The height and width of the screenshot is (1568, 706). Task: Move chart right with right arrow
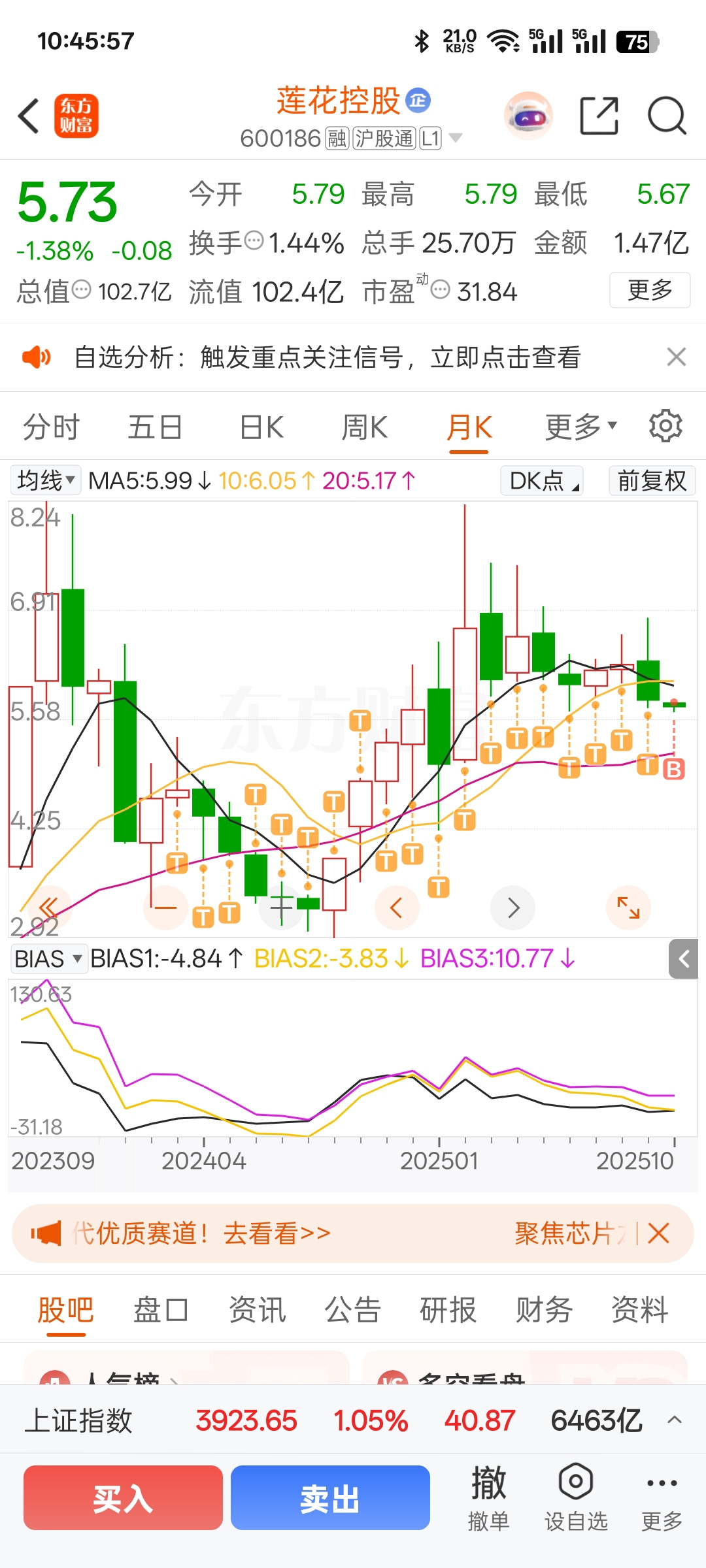(513, 907)
